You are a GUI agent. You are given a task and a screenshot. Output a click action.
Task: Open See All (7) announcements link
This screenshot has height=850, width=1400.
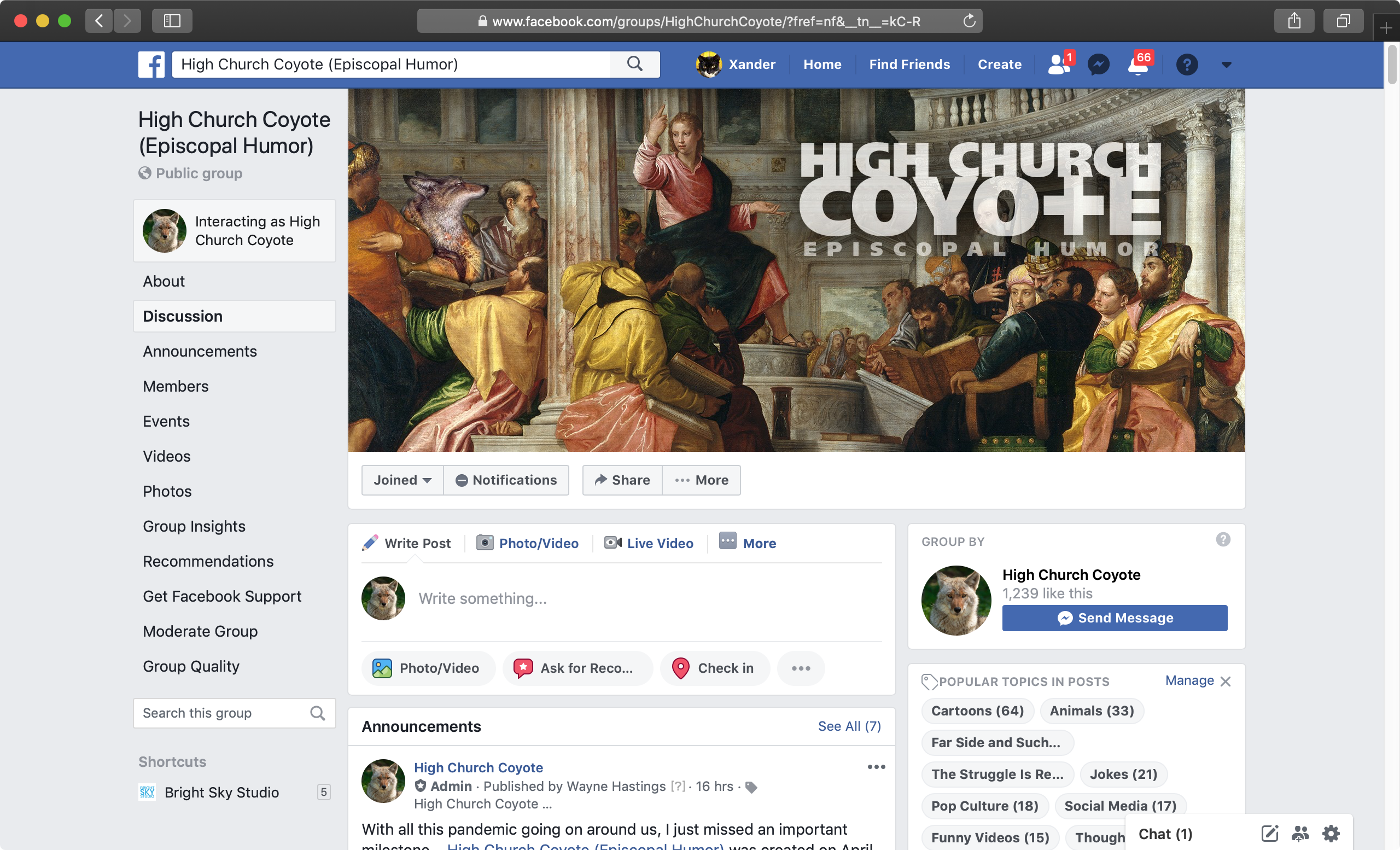(849, 726)
